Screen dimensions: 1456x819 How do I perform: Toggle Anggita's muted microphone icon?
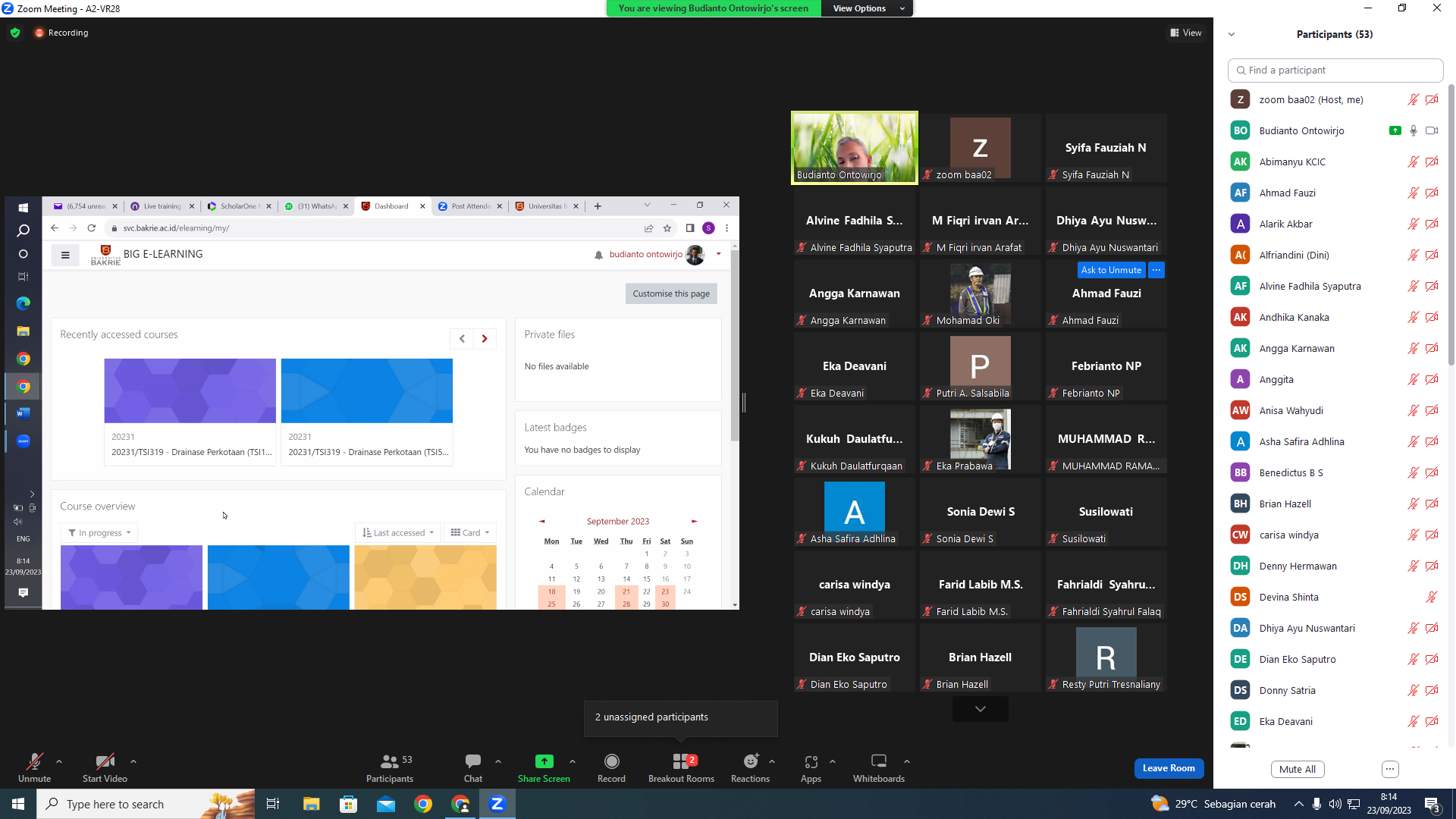point(1413,379)
